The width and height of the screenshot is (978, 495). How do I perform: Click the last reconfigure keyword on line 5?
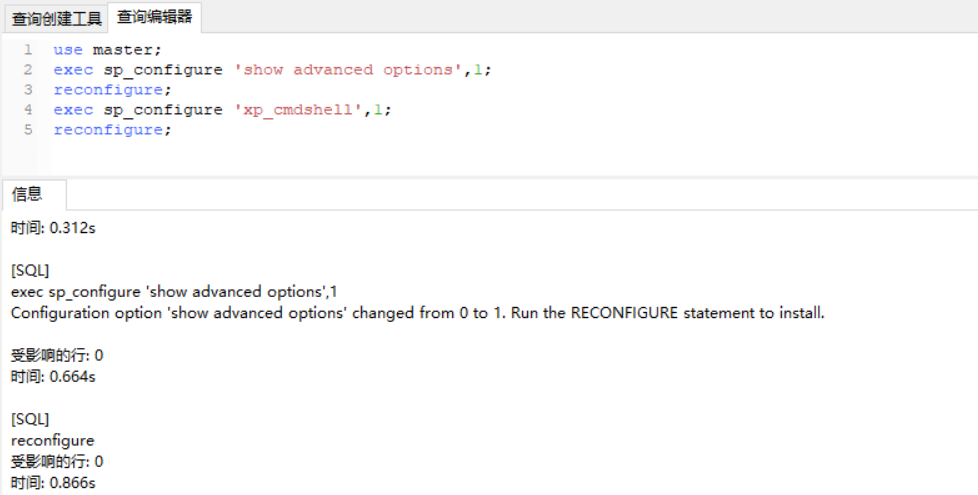109,130
